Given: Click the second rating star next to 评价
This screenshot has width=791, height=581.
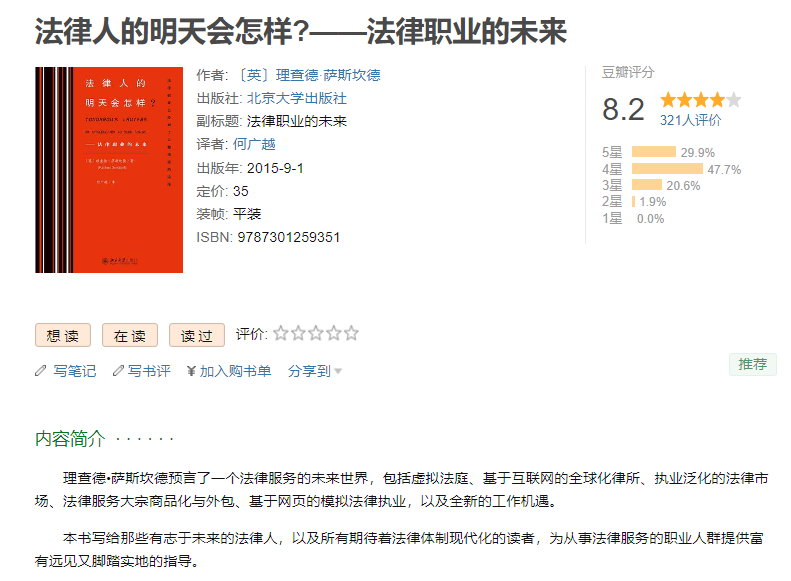Looking at the screenshot, I should [298, 333].
